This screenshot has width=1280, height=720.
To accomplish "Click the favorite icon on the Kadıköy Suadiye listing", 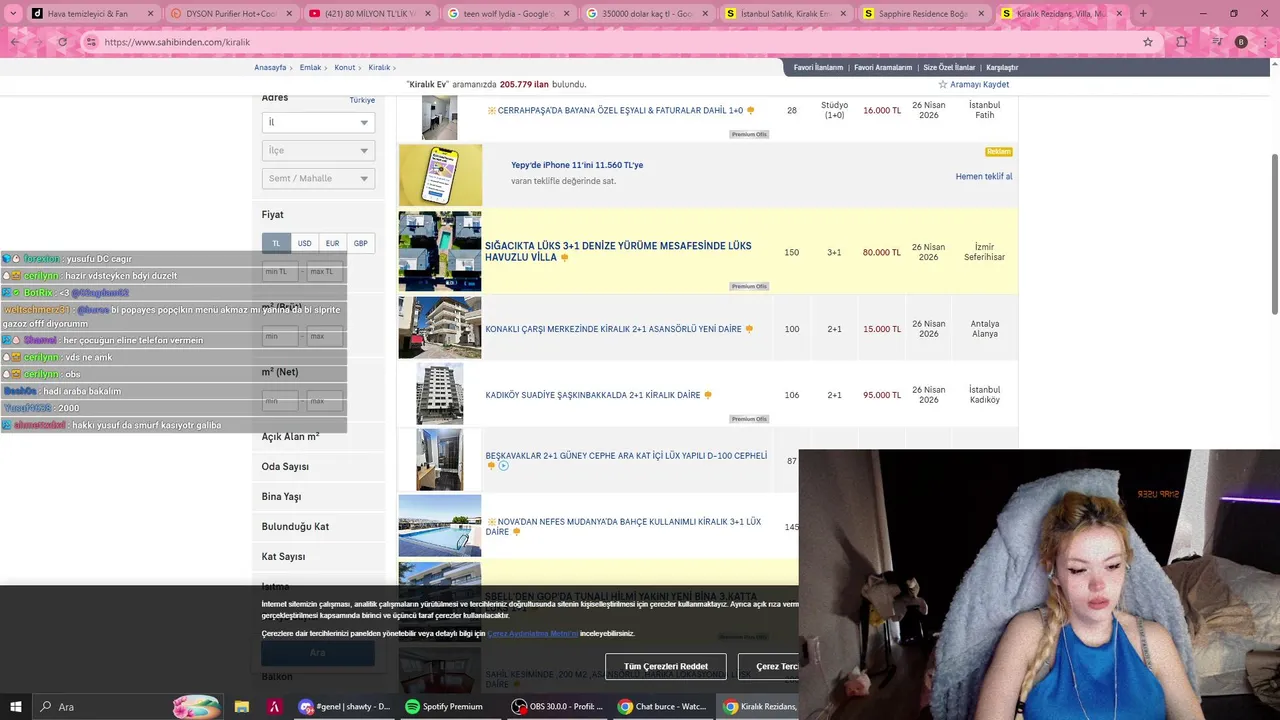I will point(708,395).
